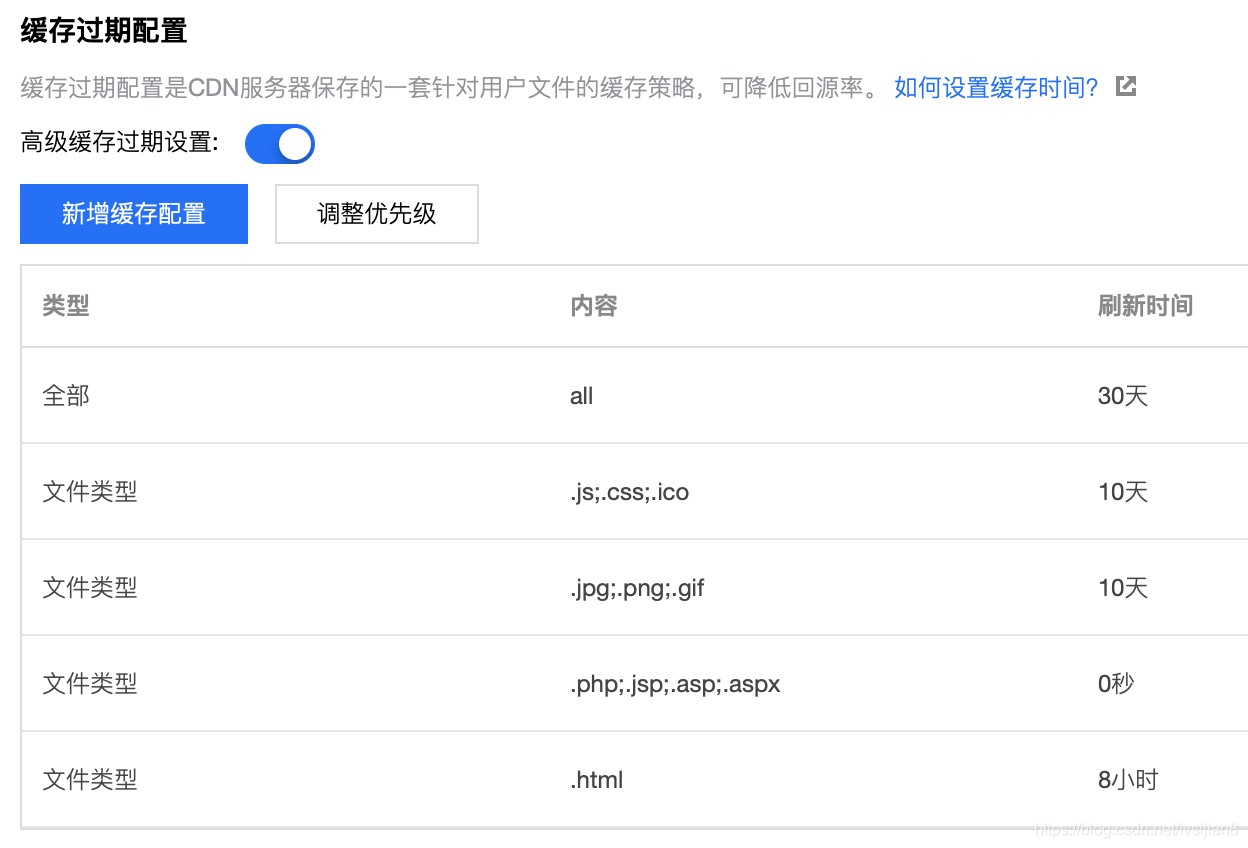Viewport: 1248px width, 848px height.
Task: Click 文件类型 in the .html row
Action: [90, 780]
